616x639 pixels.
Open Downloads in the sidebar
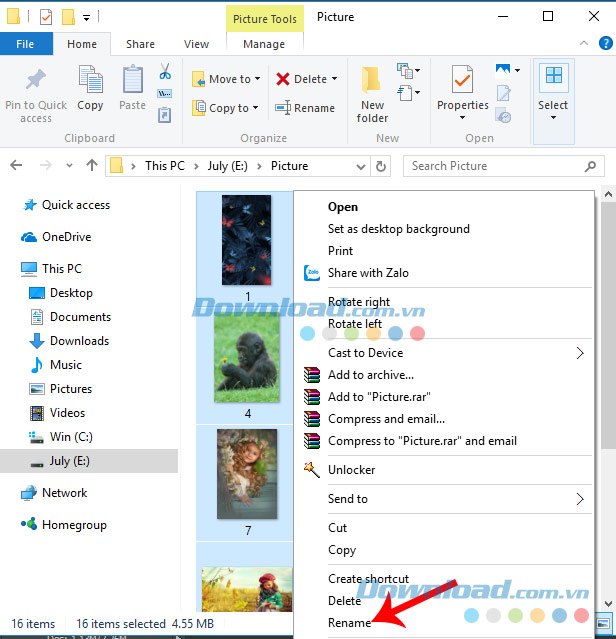pyautogui.click(x=79, y=341)
